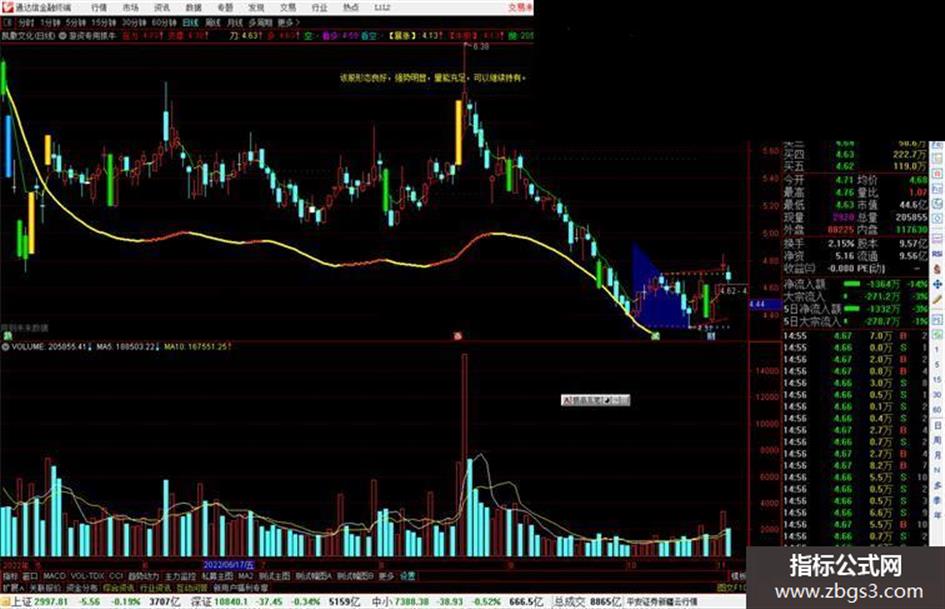Click 上证 index in status bar

(40, 602)
